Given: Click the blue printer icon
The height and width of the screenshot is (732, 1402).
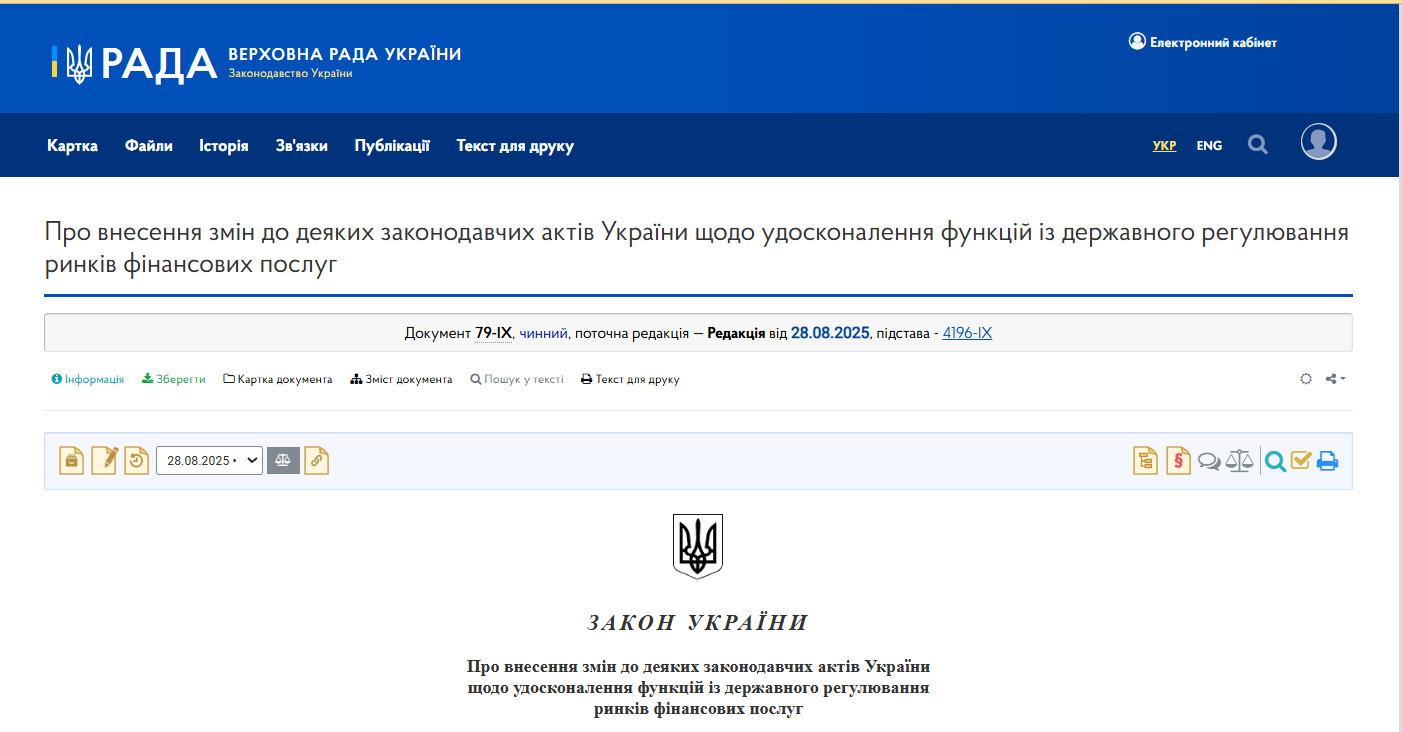Looking at the screenshot, I should [x=1327, y=461].
